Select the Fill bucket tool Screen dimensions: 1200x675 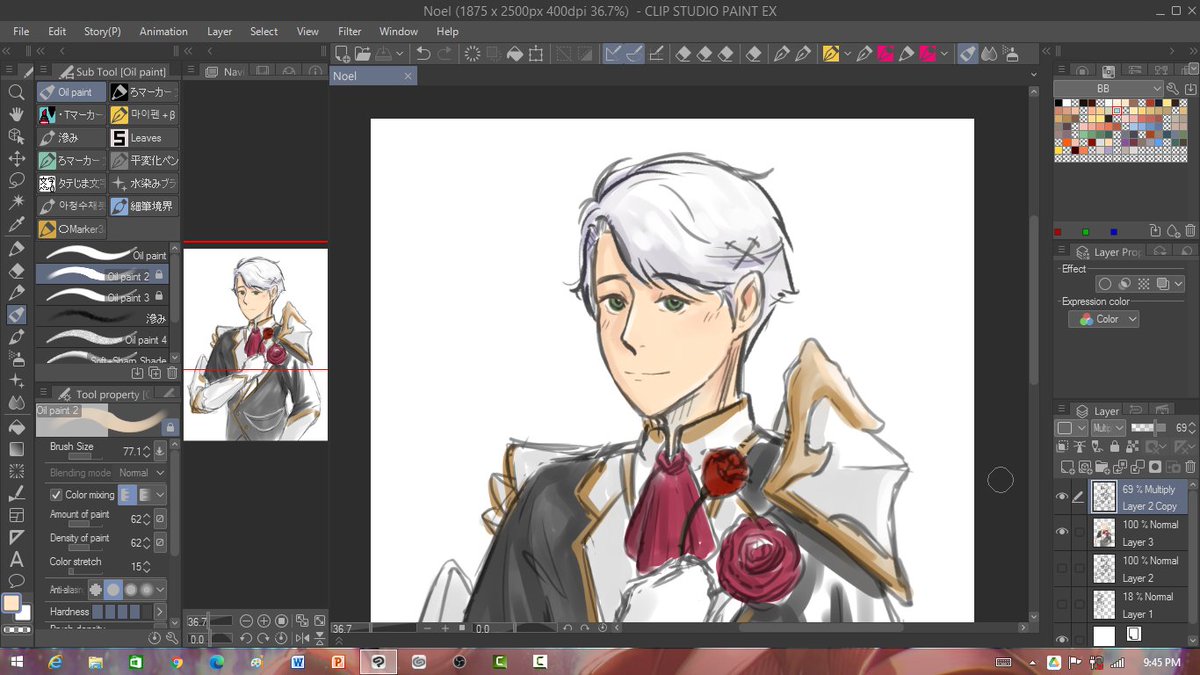coord(16,426)
